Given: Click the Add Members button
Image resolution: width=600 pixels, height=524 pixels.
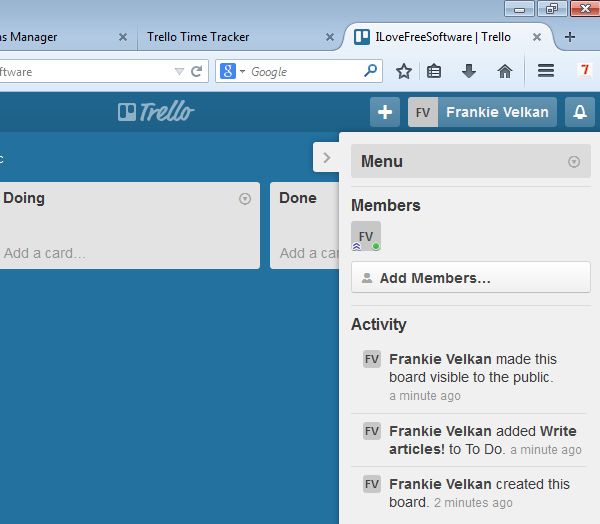Looking at the screenshot, I should [471, 278].
